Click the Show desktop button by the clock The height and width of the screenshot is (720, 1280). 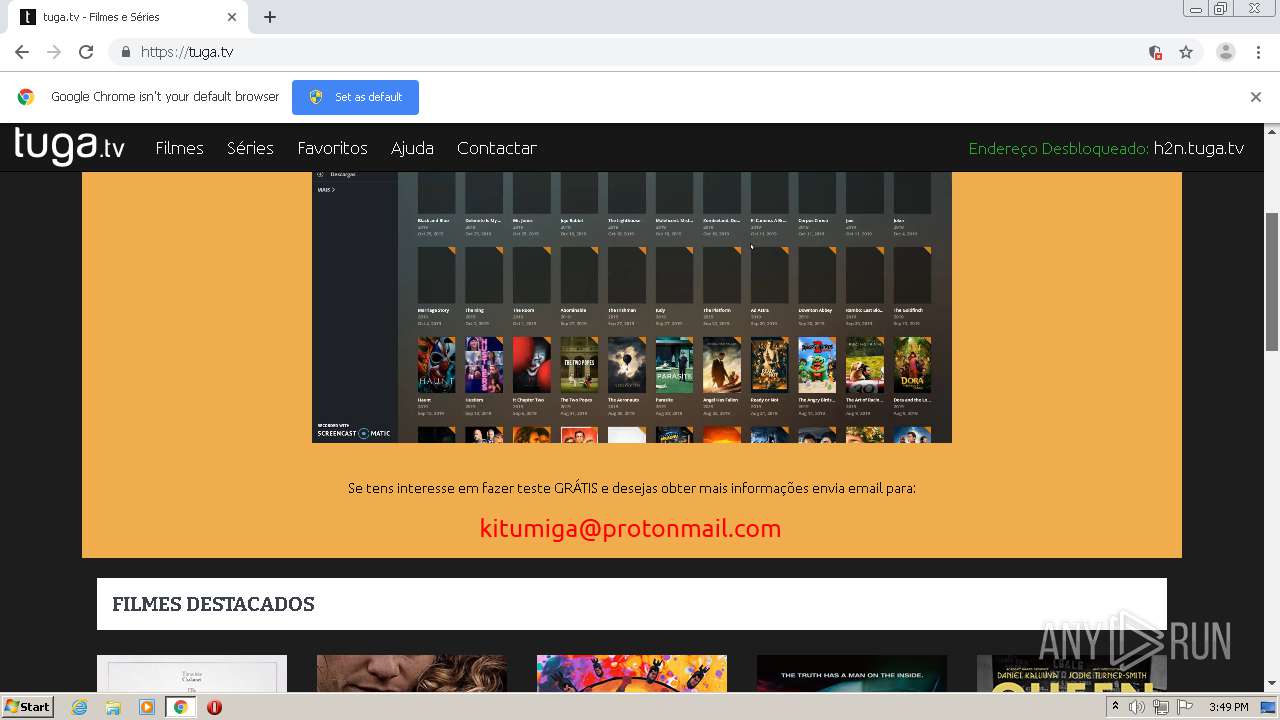1270,707
